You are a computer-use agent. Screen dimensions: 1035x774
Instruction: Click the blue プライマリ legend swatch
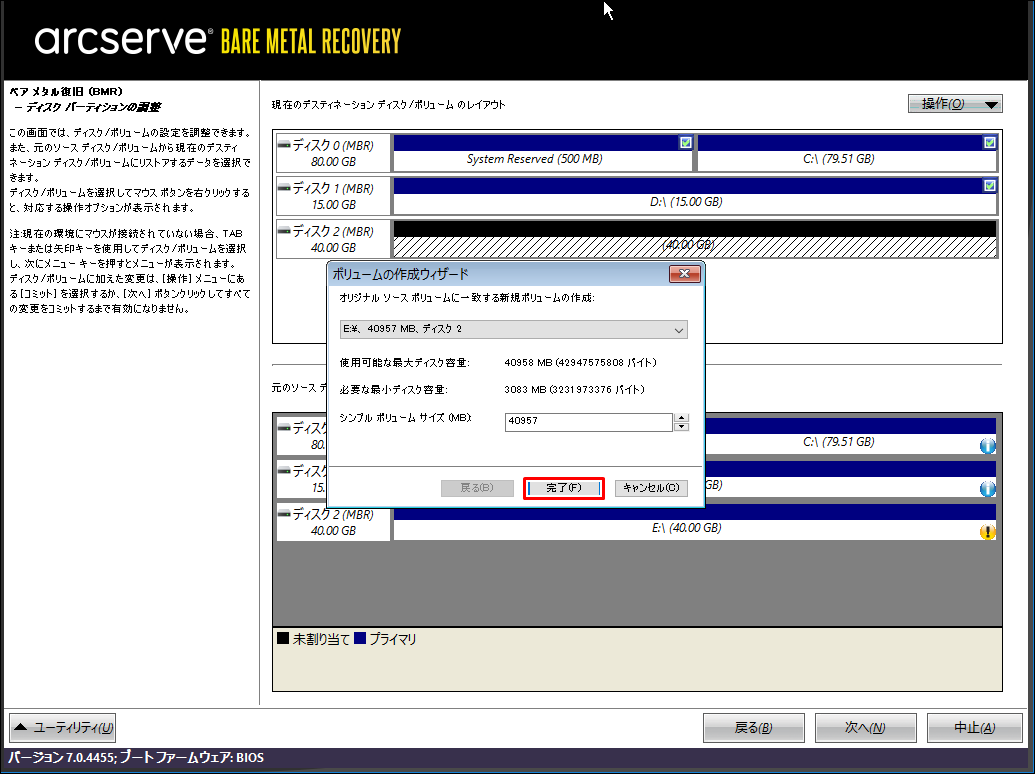tap(360, 638)
